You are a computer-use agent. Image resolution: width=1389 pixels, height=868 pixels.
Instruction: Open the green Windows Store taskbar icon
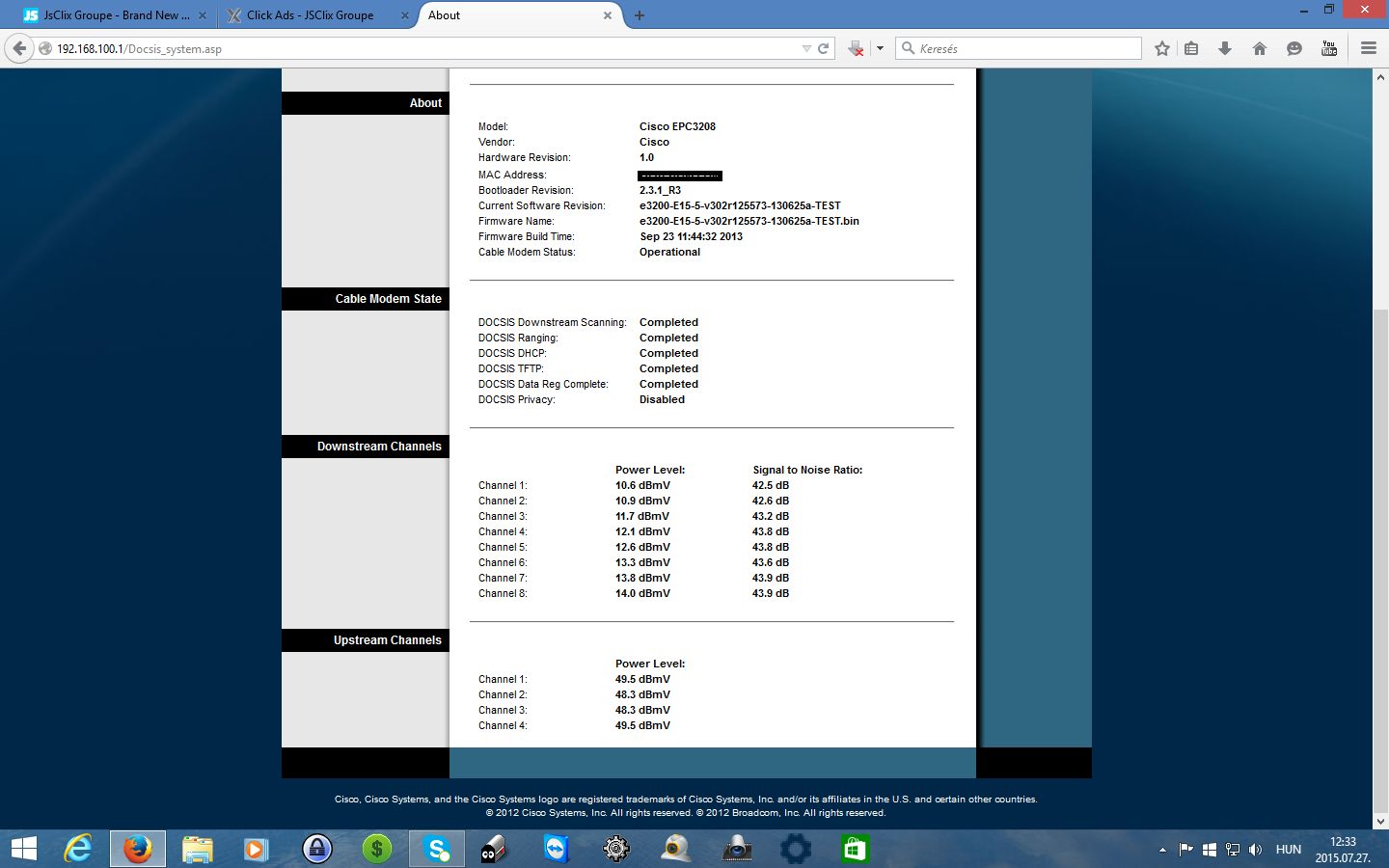[855, 849]
